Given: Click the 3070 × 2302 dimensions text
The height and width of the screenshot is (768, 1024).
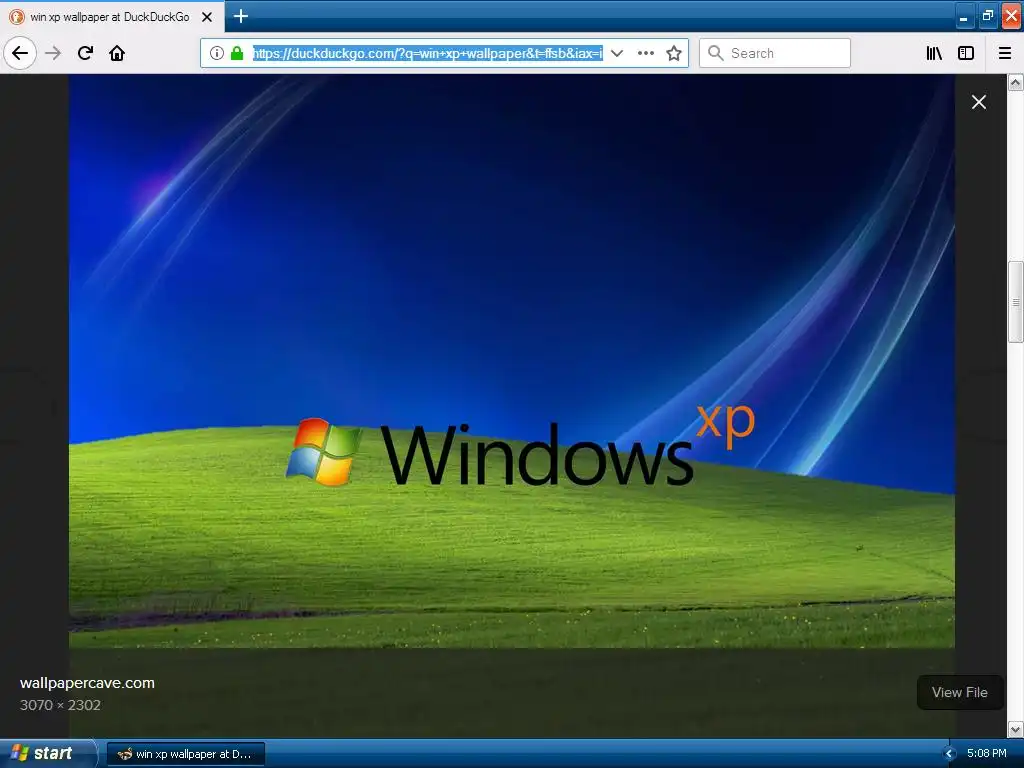Looking at the screenshot, I should pyautogui.click(x=60, y=705).
